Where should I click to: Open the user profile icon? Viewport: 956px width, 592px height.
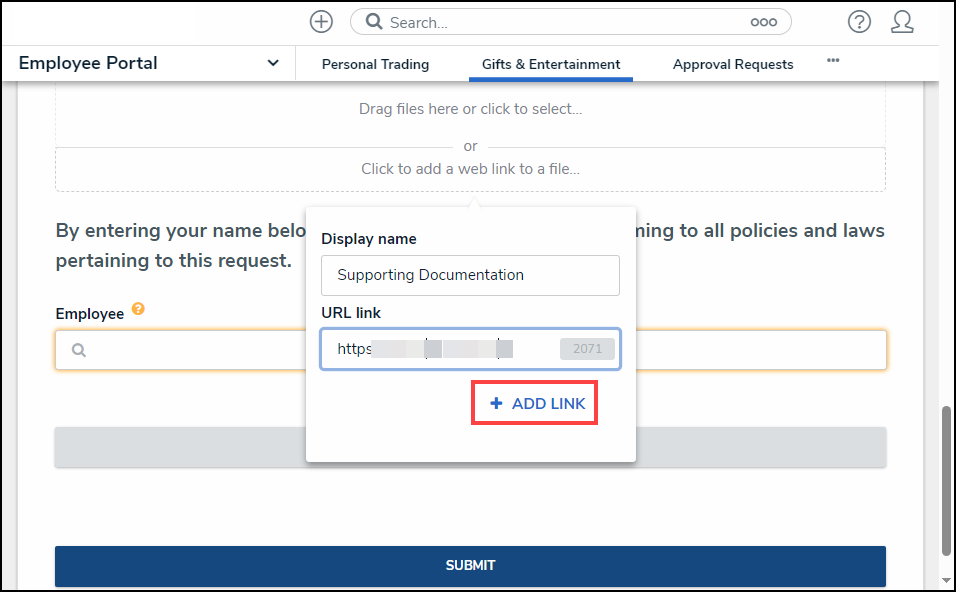902,22
